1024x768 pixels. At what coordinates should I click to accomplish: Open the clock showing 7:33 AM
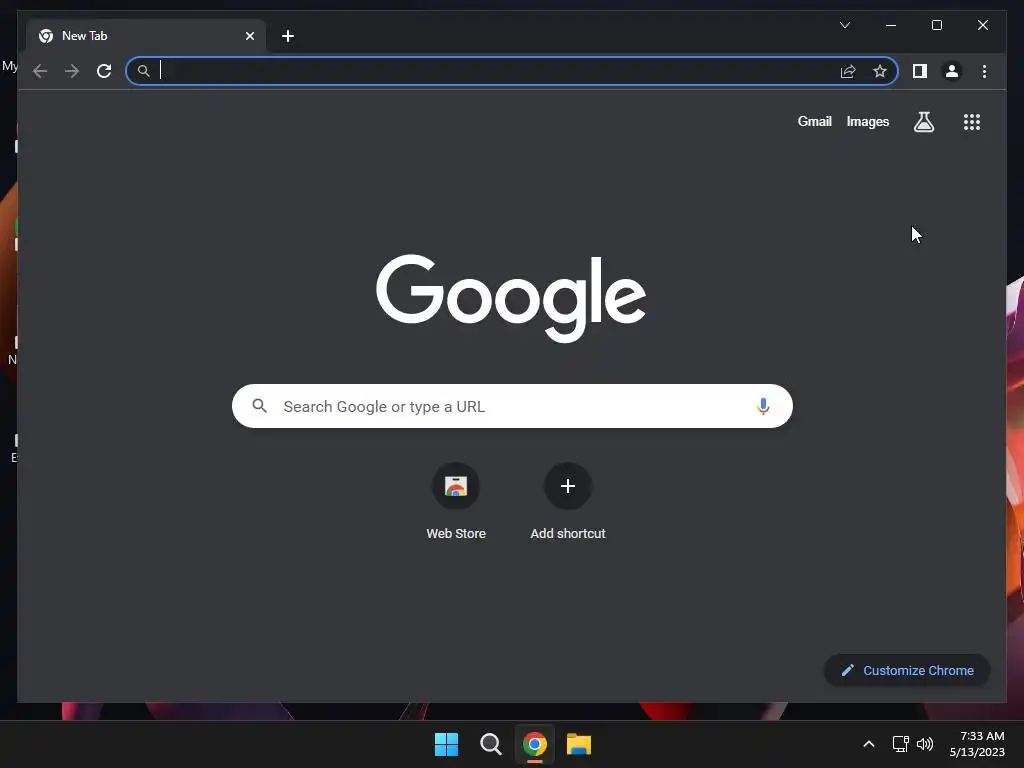tap(978, 744)
